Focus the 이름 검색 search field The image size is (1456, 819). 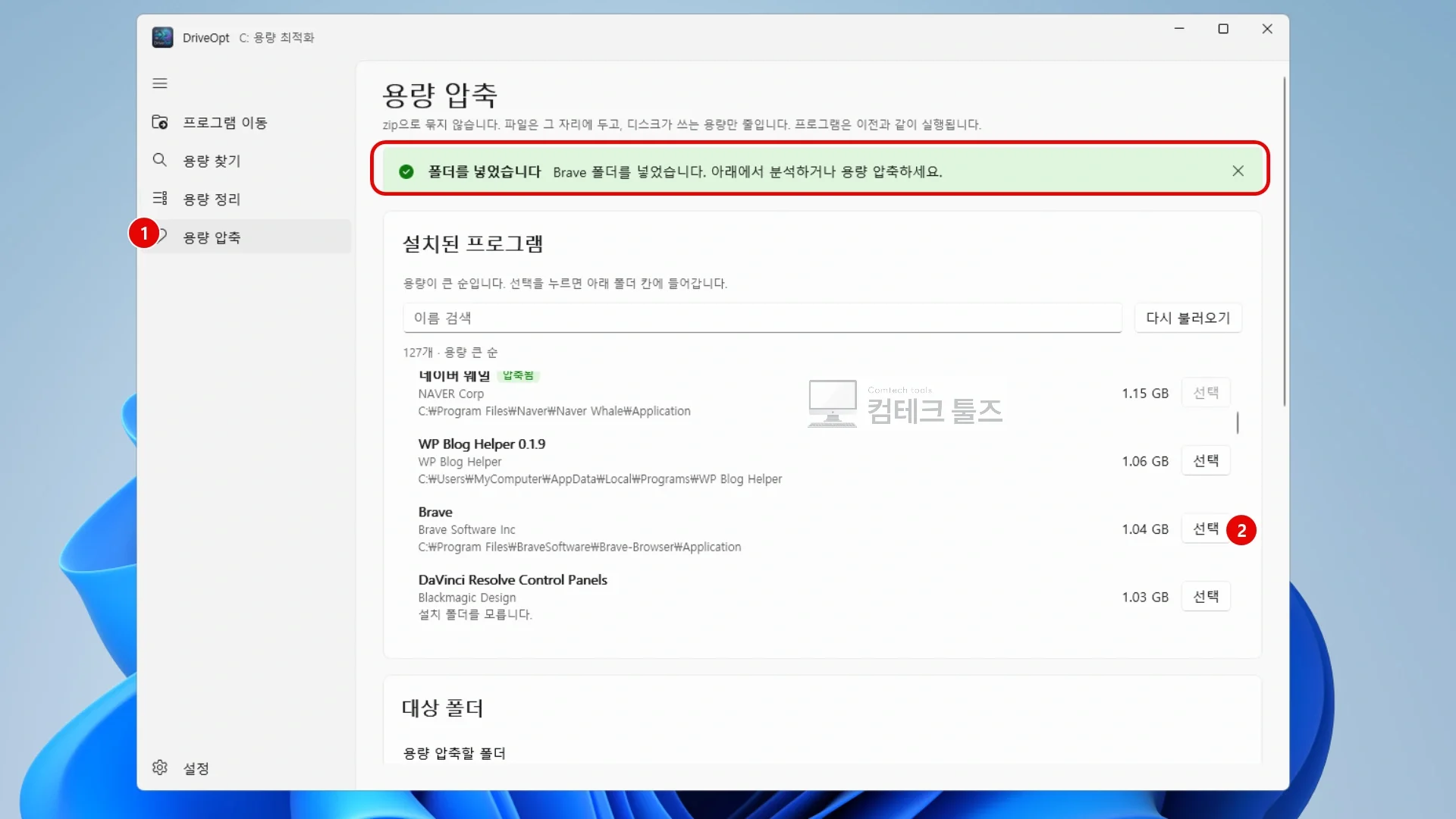click(762, 318)
